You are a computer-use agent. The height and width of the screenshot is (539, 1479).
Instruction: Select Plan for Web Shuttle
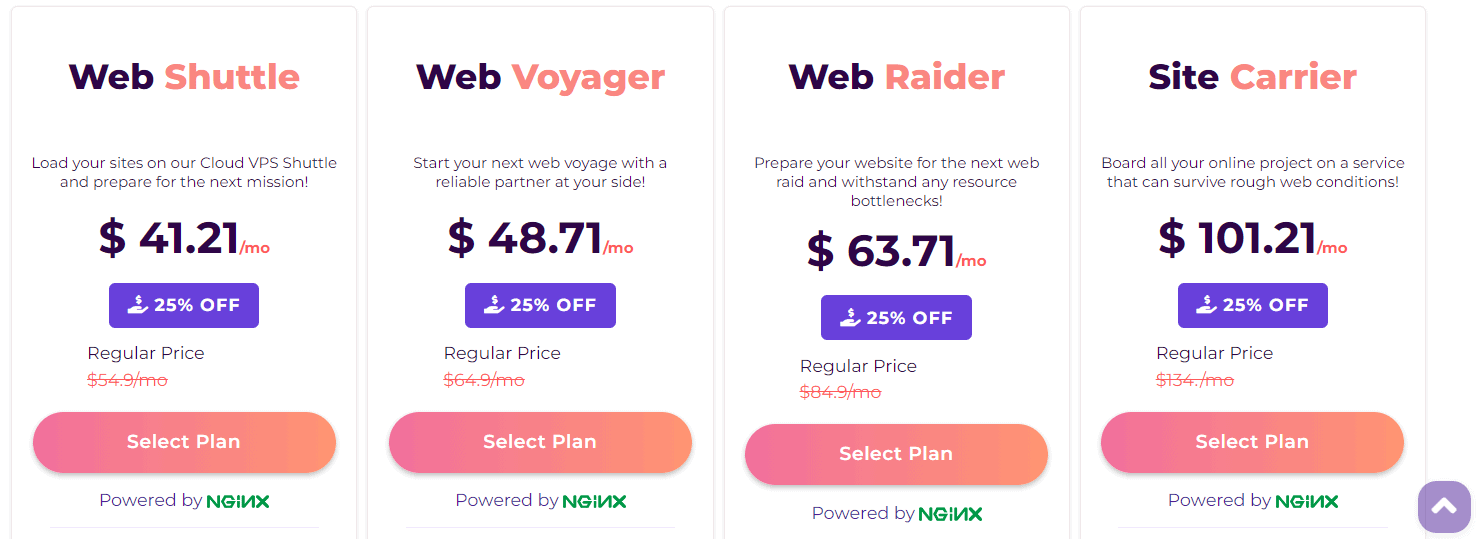click(184, 442)
